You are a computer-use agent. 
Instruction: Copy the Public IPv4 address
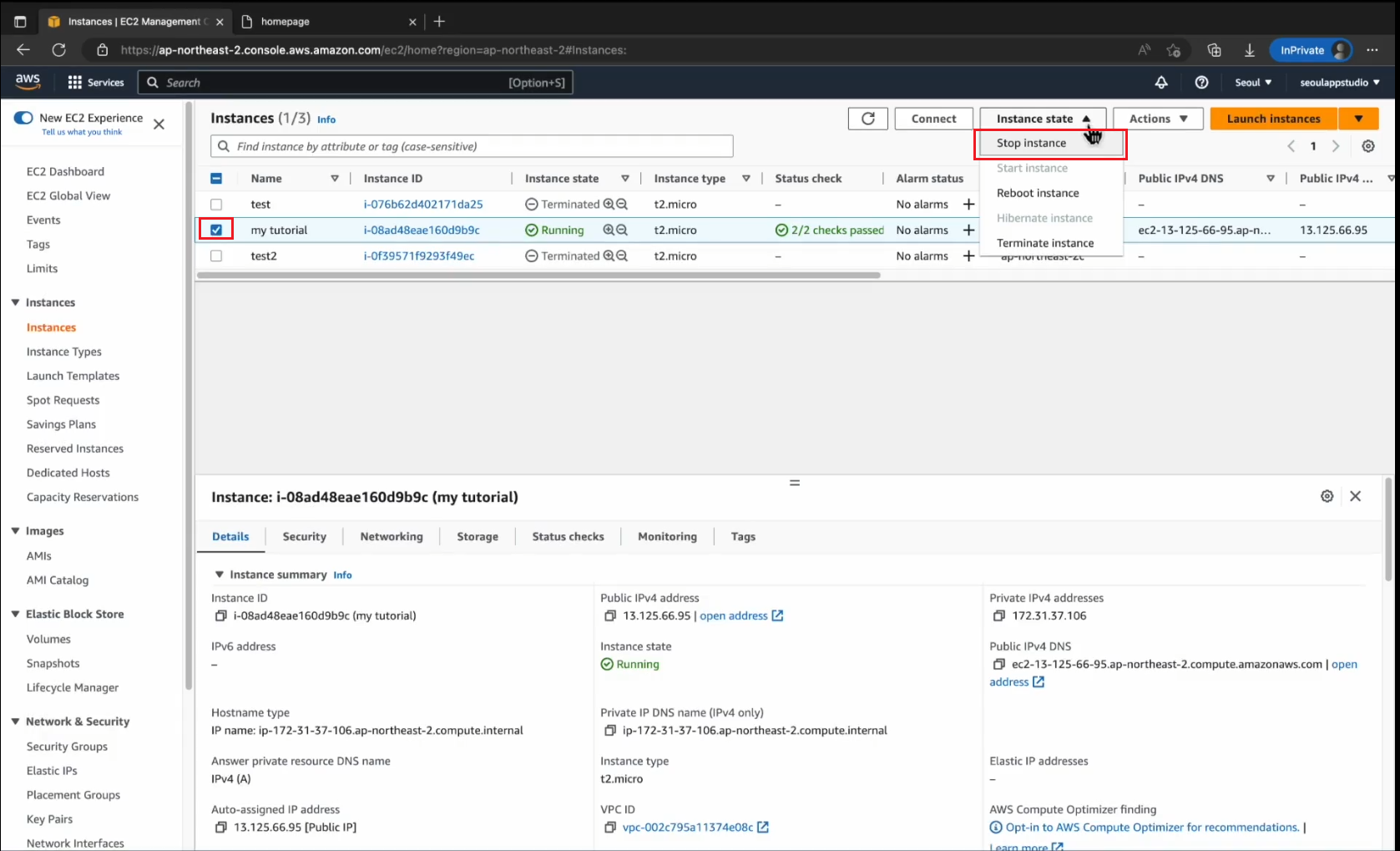pyautogui.click(x=610, y=615)
